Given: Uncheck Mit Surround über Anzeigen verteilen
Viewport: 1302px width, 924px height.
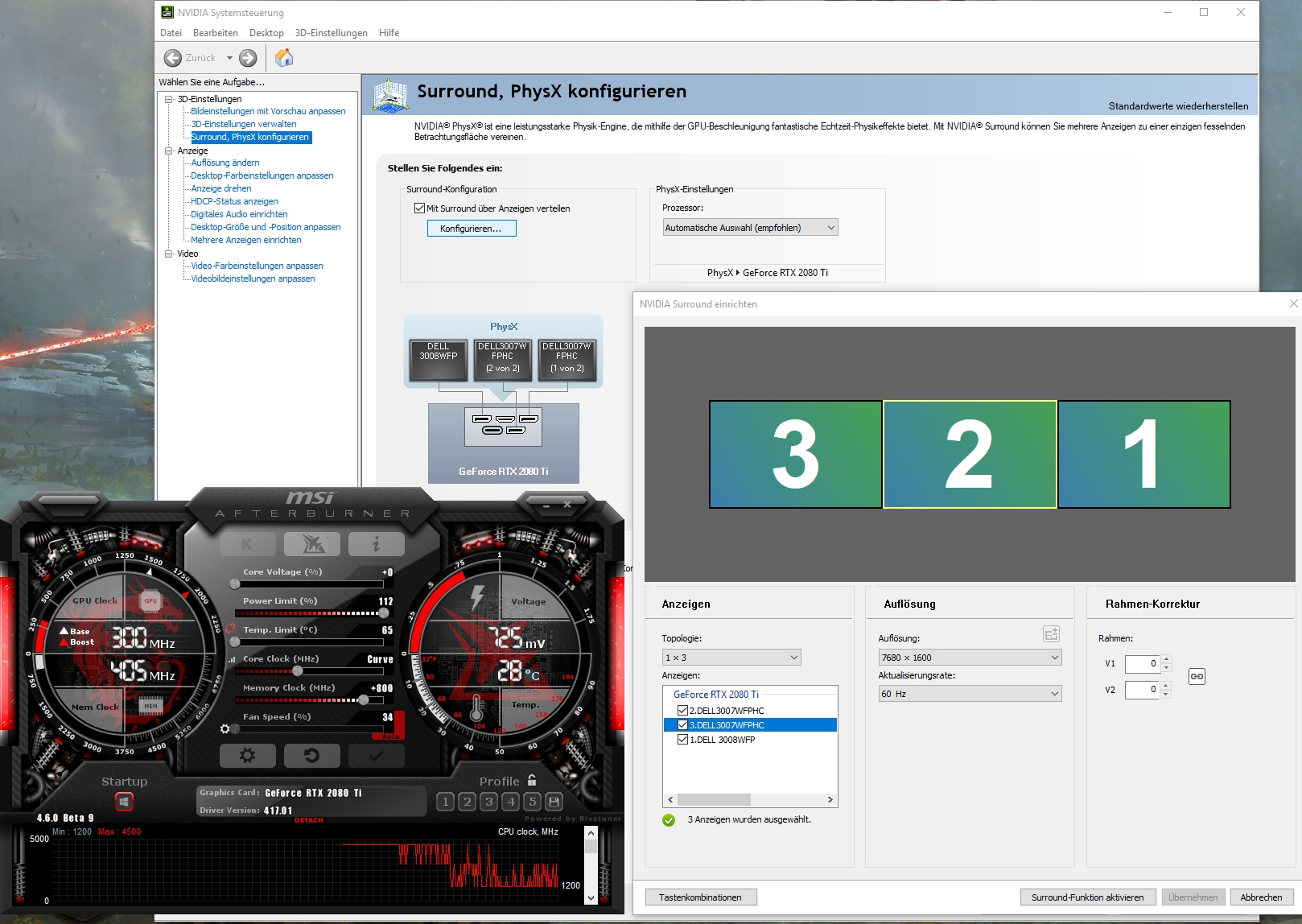Looking at the screenshot, I should pos(419,208).
